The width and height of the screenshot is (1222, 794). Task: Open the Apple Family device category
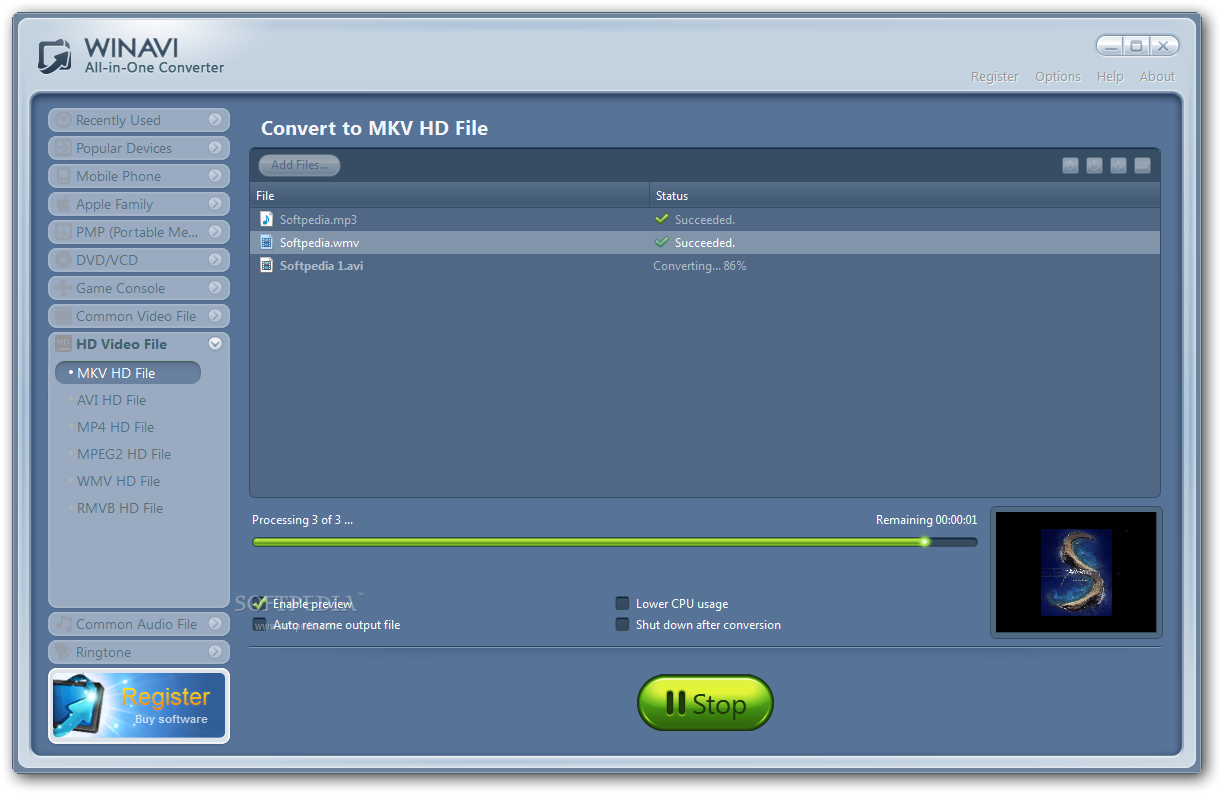[138, 204]
